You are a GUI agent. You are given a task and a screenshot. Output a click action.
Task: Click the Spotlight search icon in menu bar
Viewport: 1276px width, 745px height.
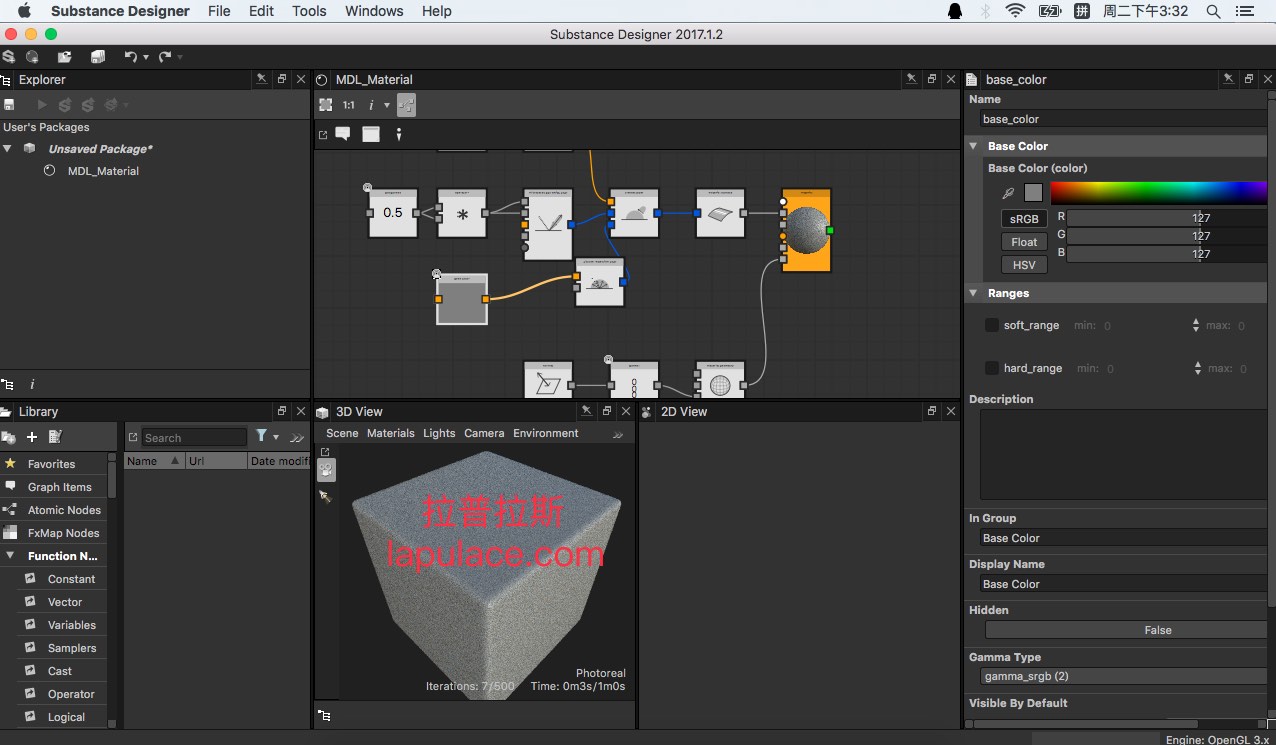click(1213, 11)
